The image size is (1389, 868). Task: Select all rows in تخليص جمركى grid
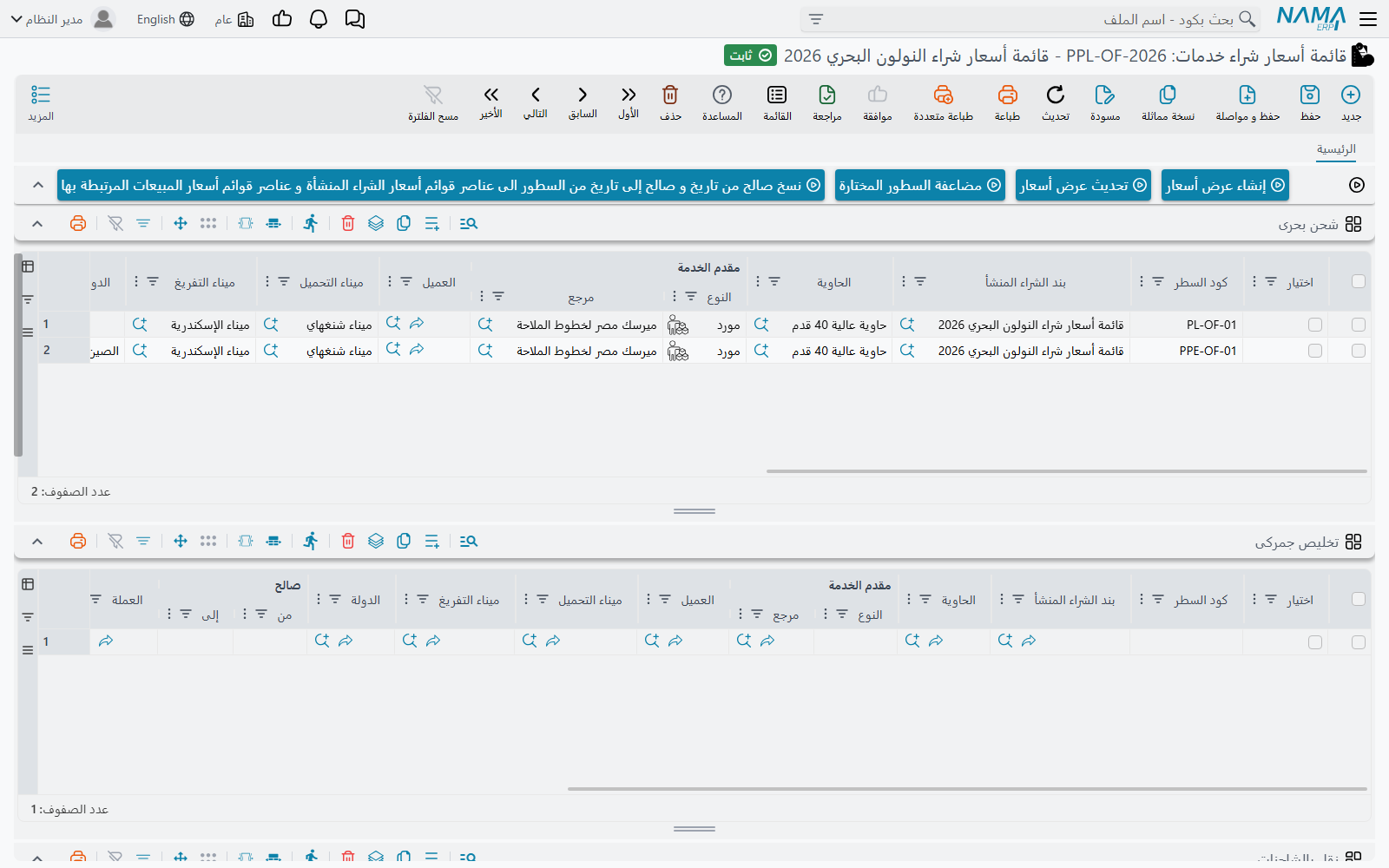(1359, 599)
